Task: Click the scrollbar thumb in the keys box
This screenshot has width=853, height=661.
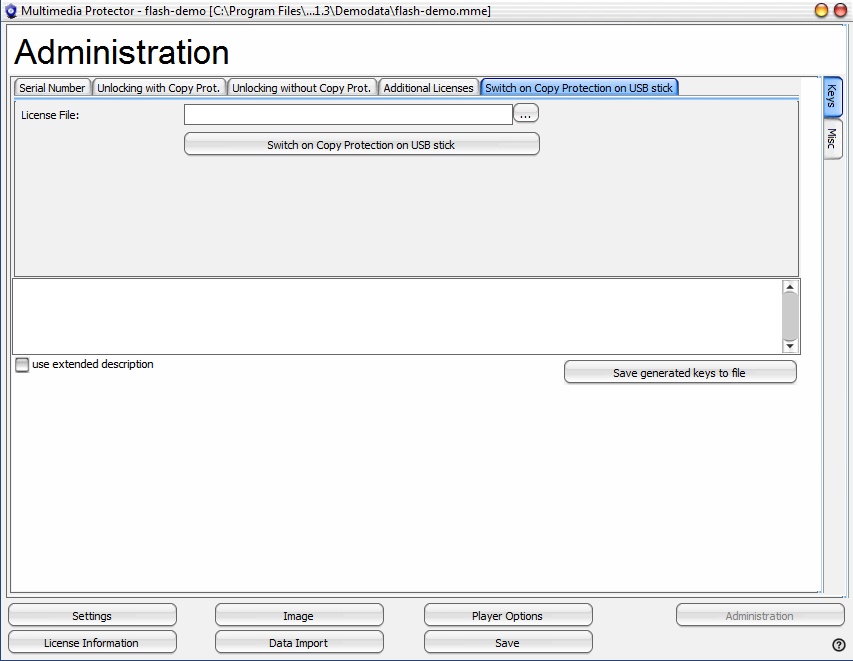Action: pyautogui.click(x=790, y=317)
